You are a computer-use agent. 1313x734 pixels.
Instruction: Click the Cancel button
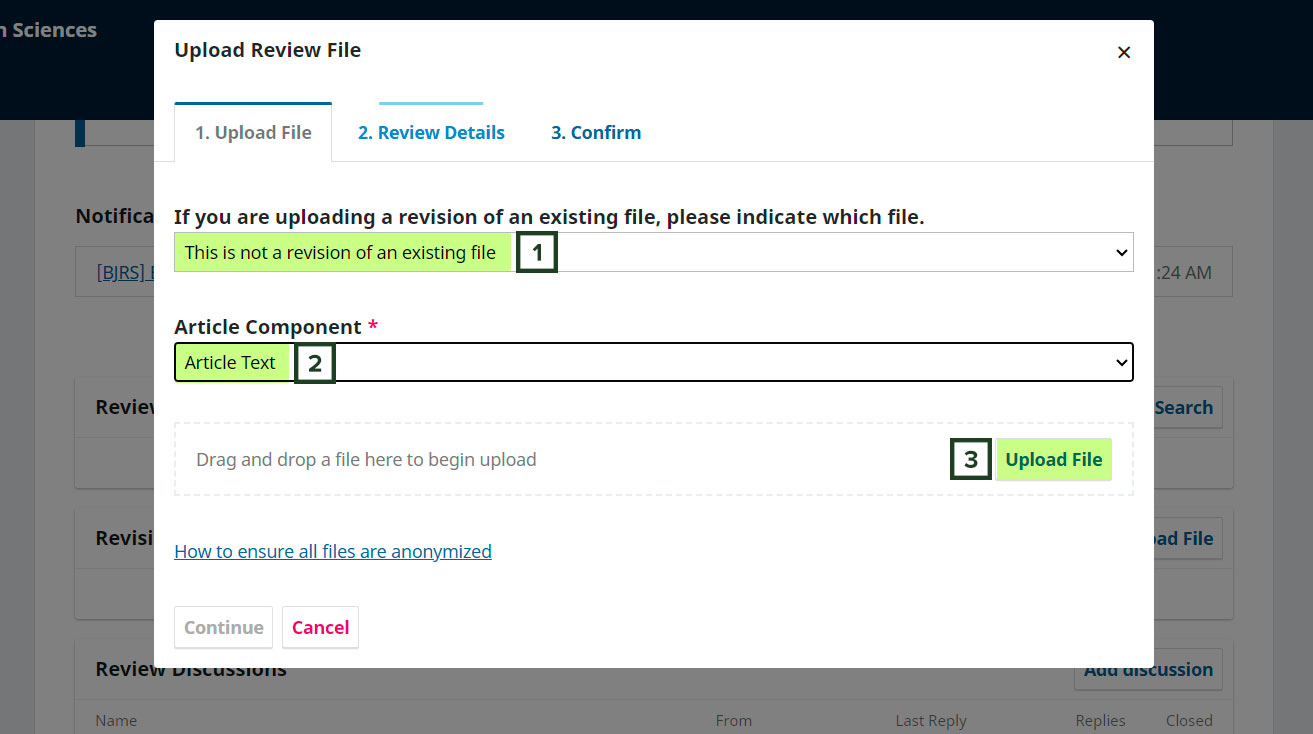coord(320,627)
